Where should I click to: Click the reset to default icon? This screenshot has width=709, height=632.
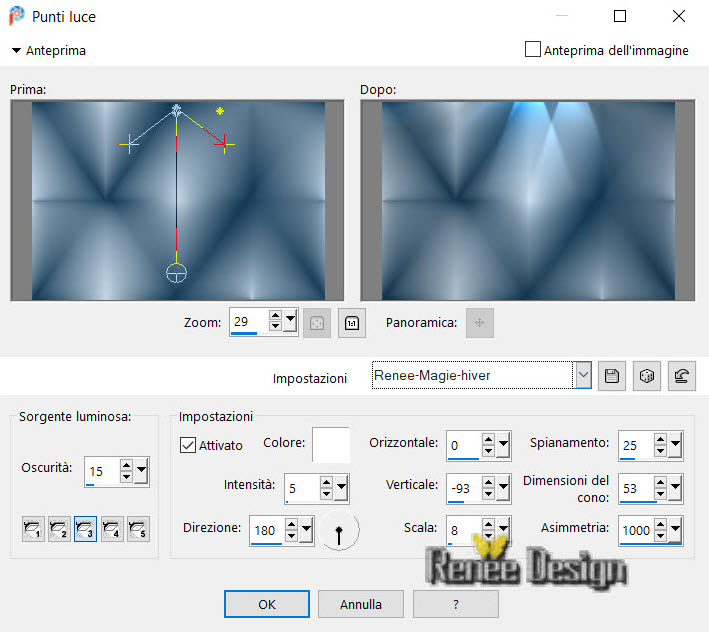[681, 376]
